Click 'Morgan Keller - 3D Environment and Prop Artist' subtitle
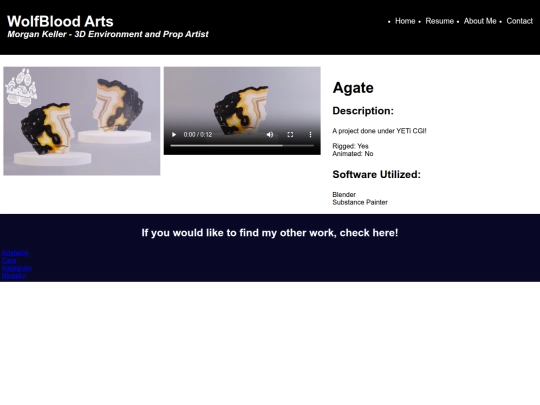540x405 pixels. tap(108, 34)
